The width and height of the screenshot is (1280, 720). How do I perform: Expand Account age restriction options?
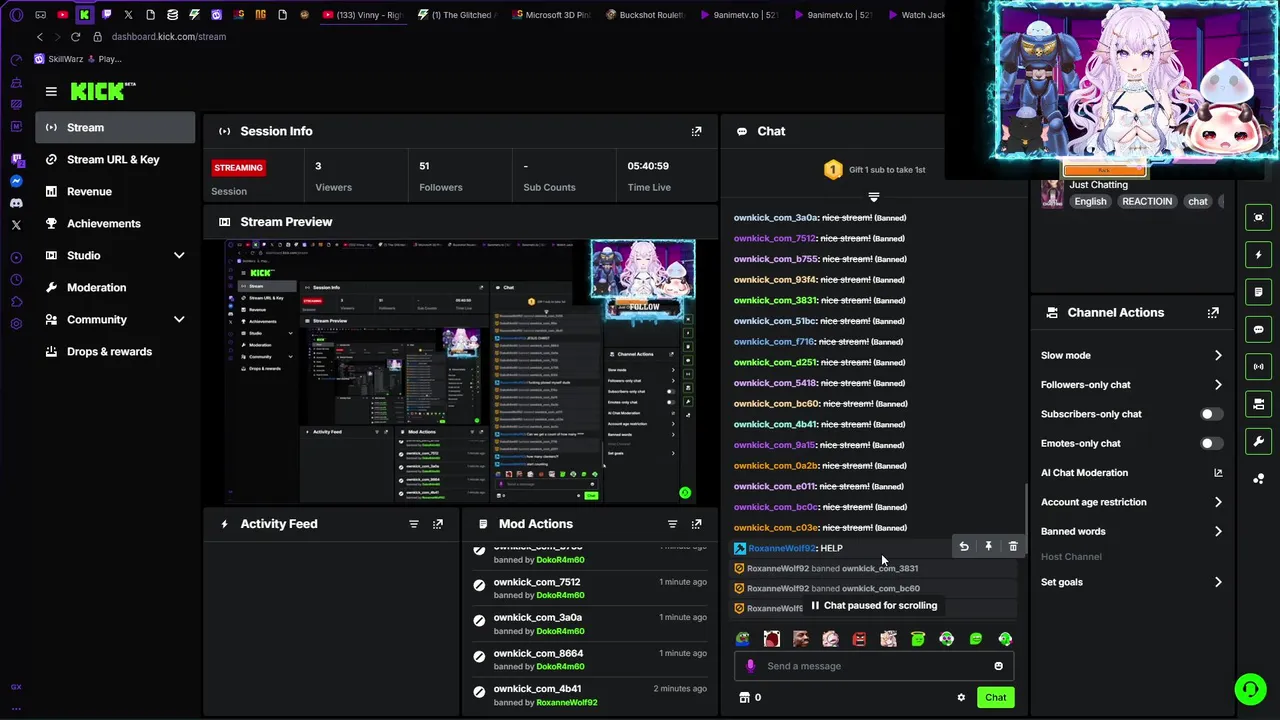pos(1218,502)
